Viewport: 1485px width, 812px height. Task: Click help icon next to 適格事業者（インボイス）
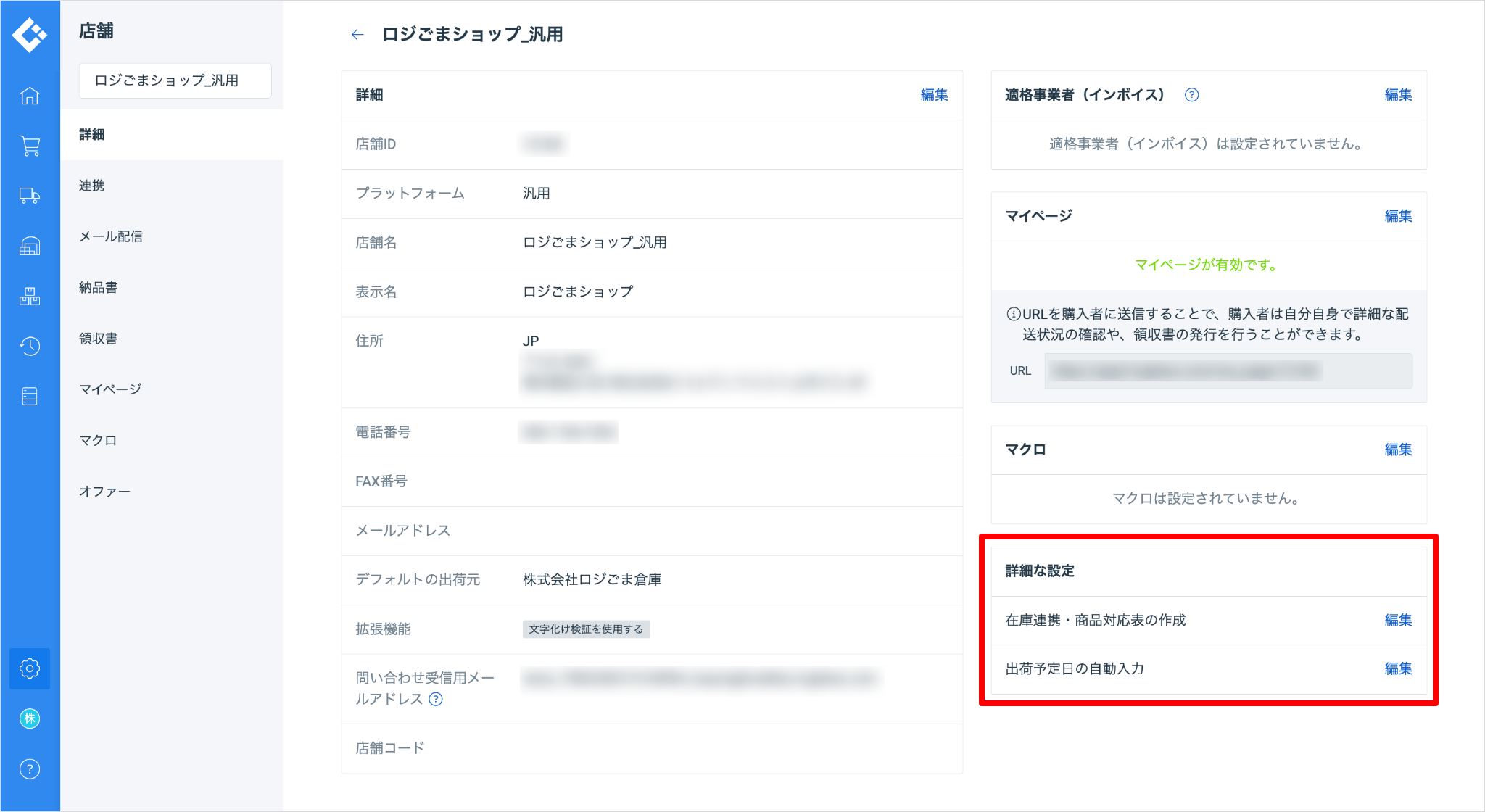point(1191,95)
